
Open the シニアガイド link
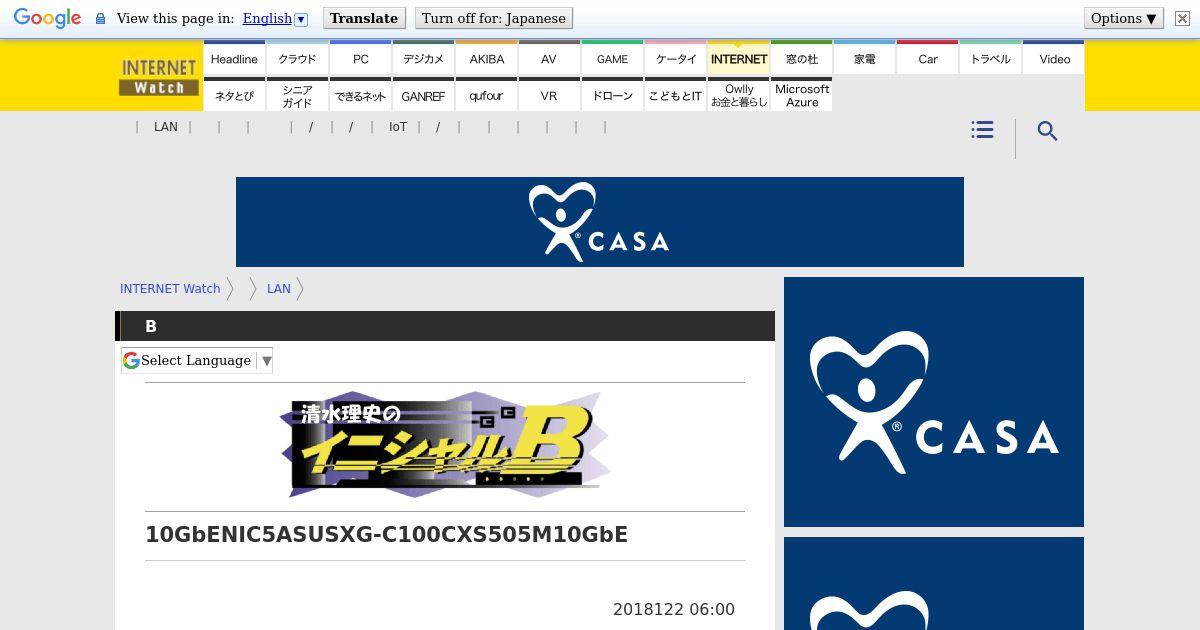click(297, 96)
